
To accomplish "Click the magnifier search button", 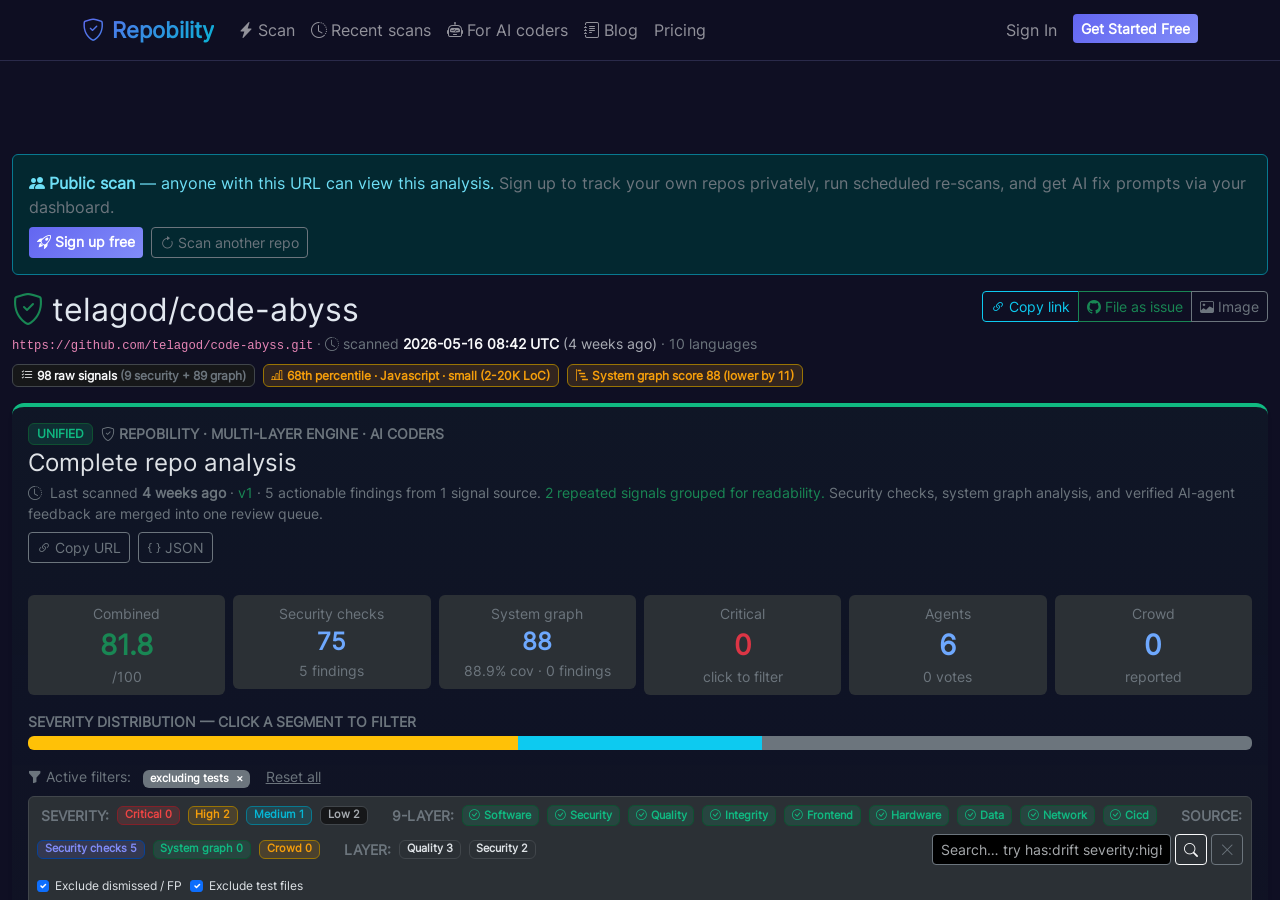I will point(1191,849).
